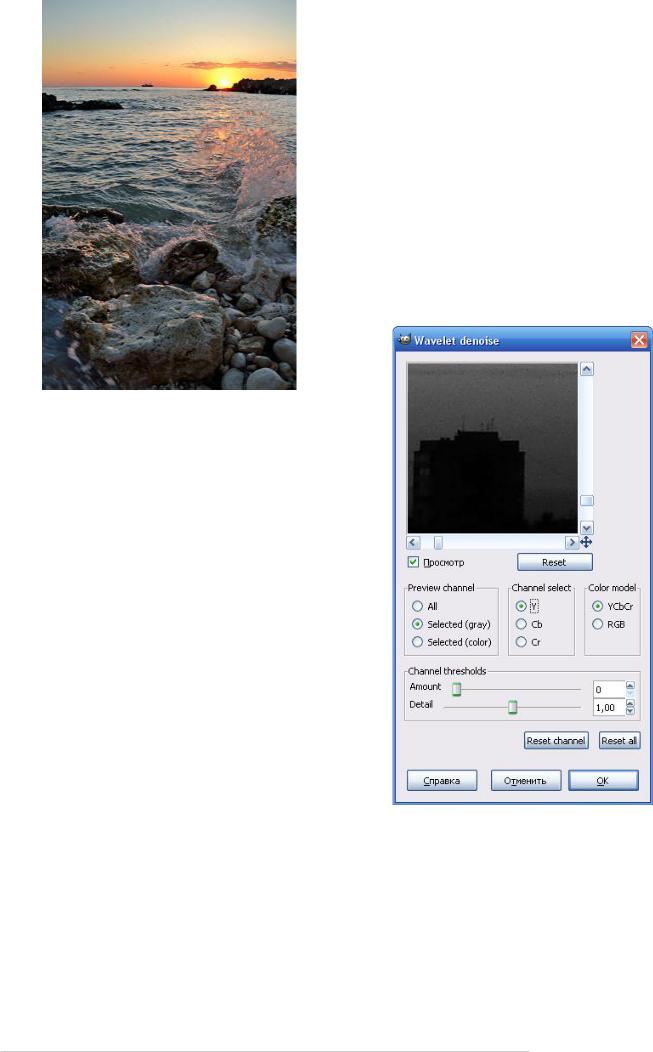Screen dimensions: 653x1052
Task: Close the Wavelet denoise dialog
Action: pos(639,340)
